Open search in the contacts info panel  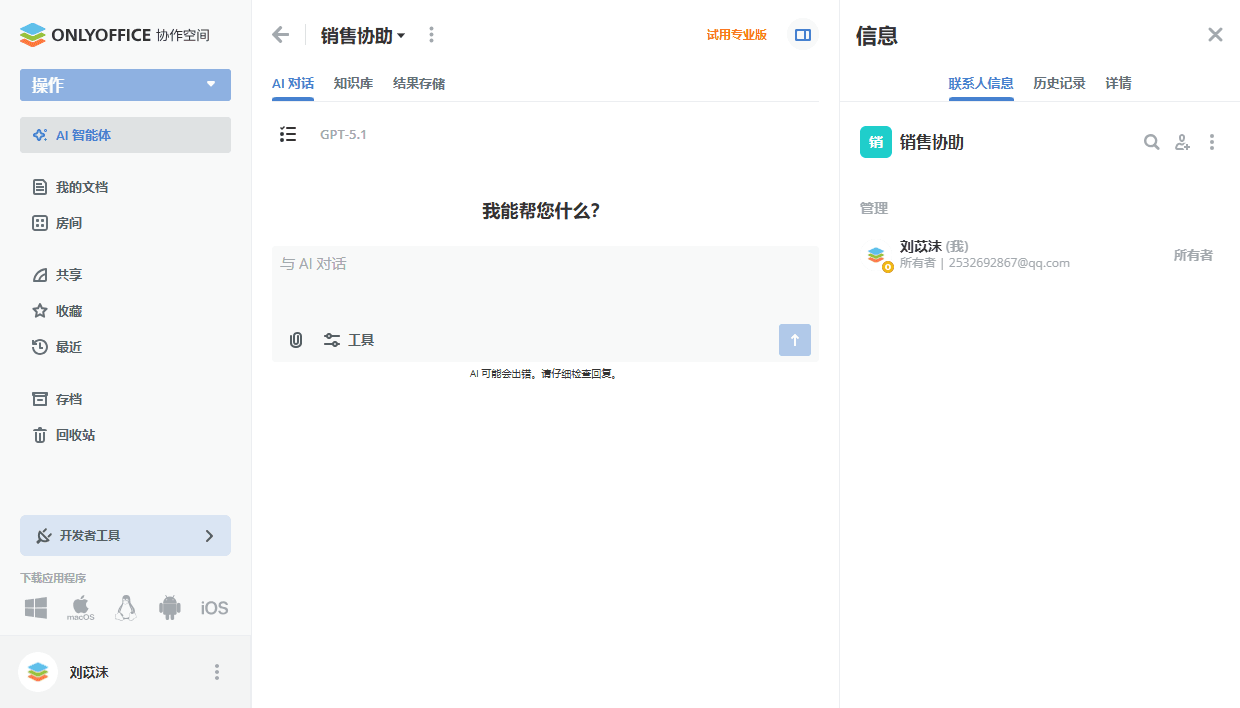click(1151, 142)
